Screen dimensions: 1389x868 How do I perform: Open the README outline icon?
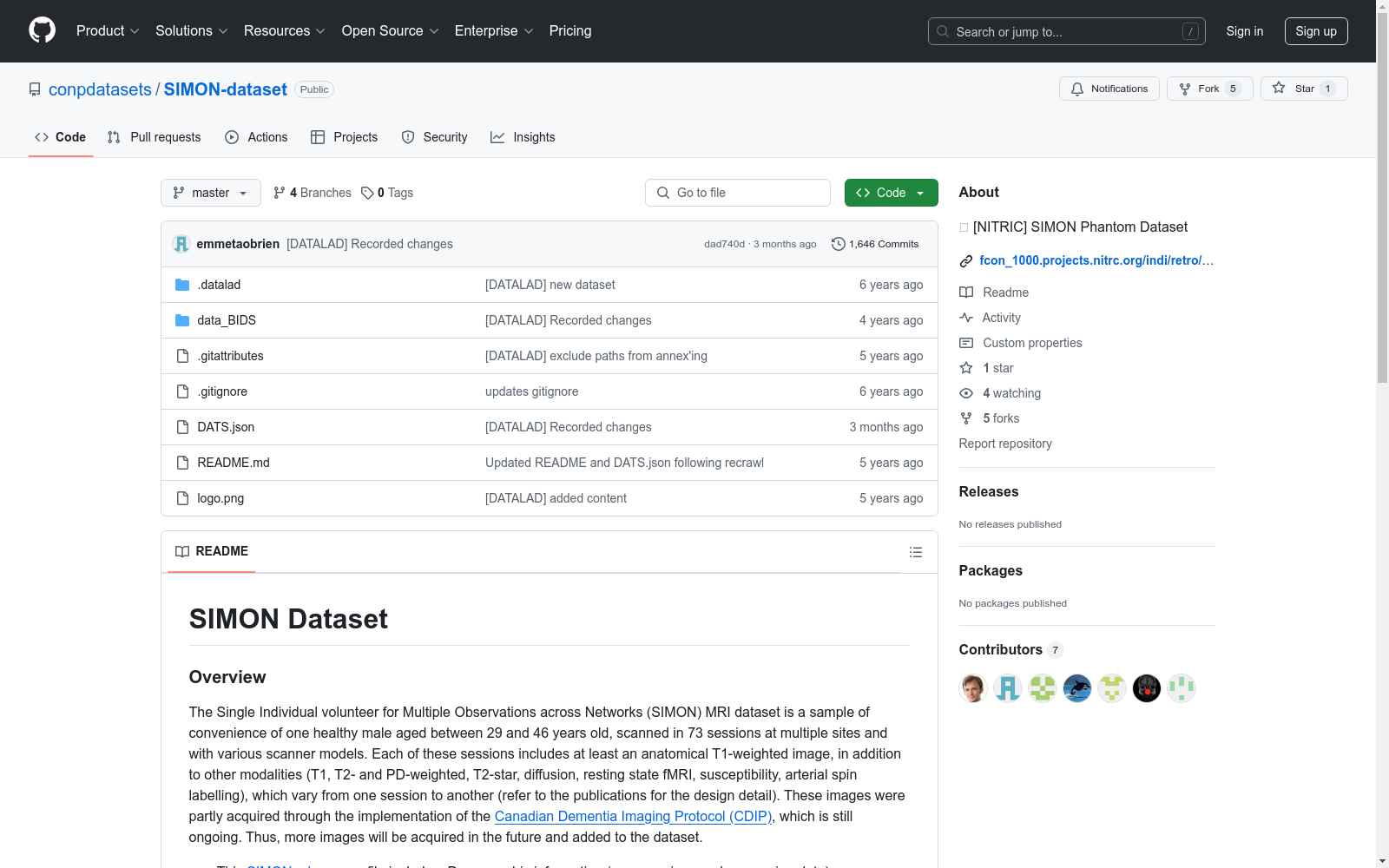(x=915, y=552)
